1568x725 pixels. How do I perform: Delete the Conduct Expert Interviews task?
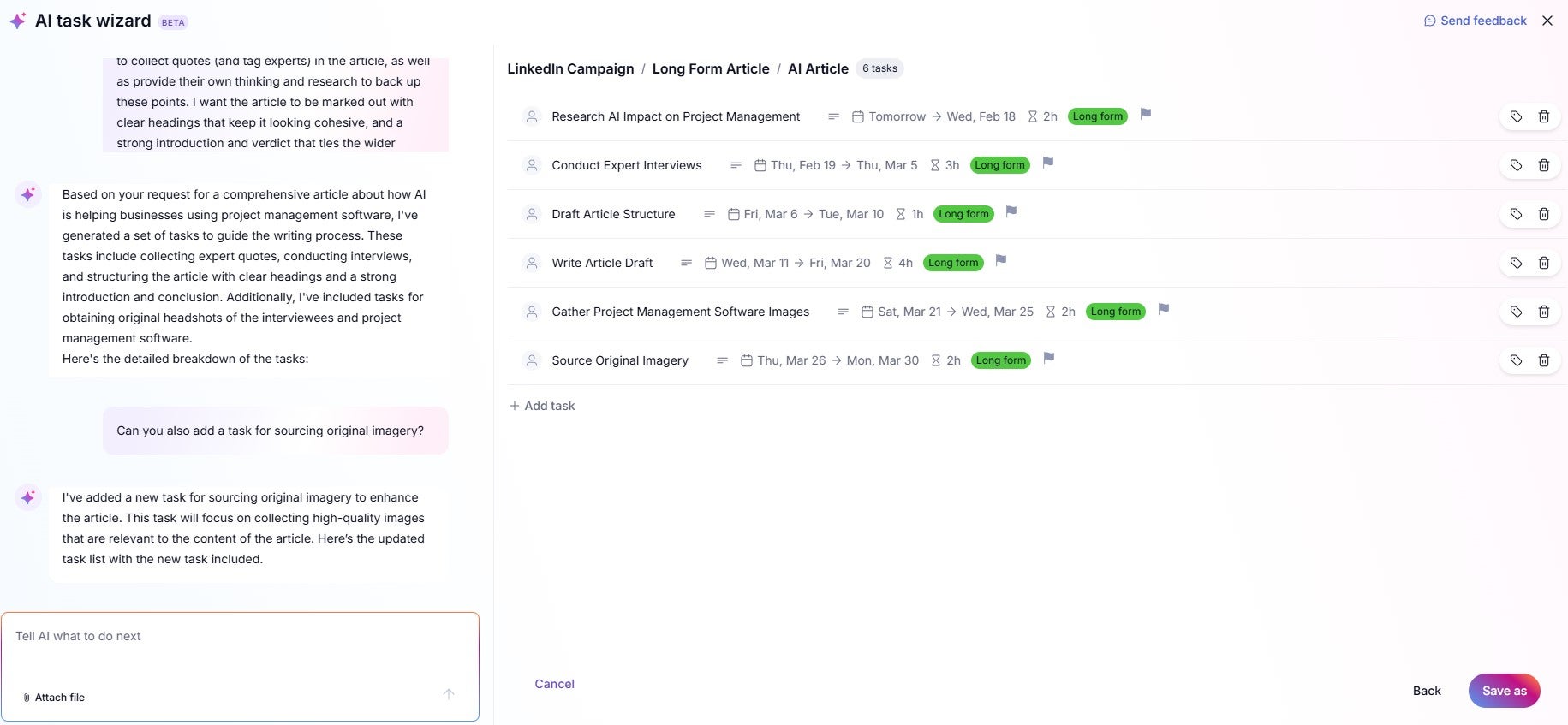click(1544, 165)
